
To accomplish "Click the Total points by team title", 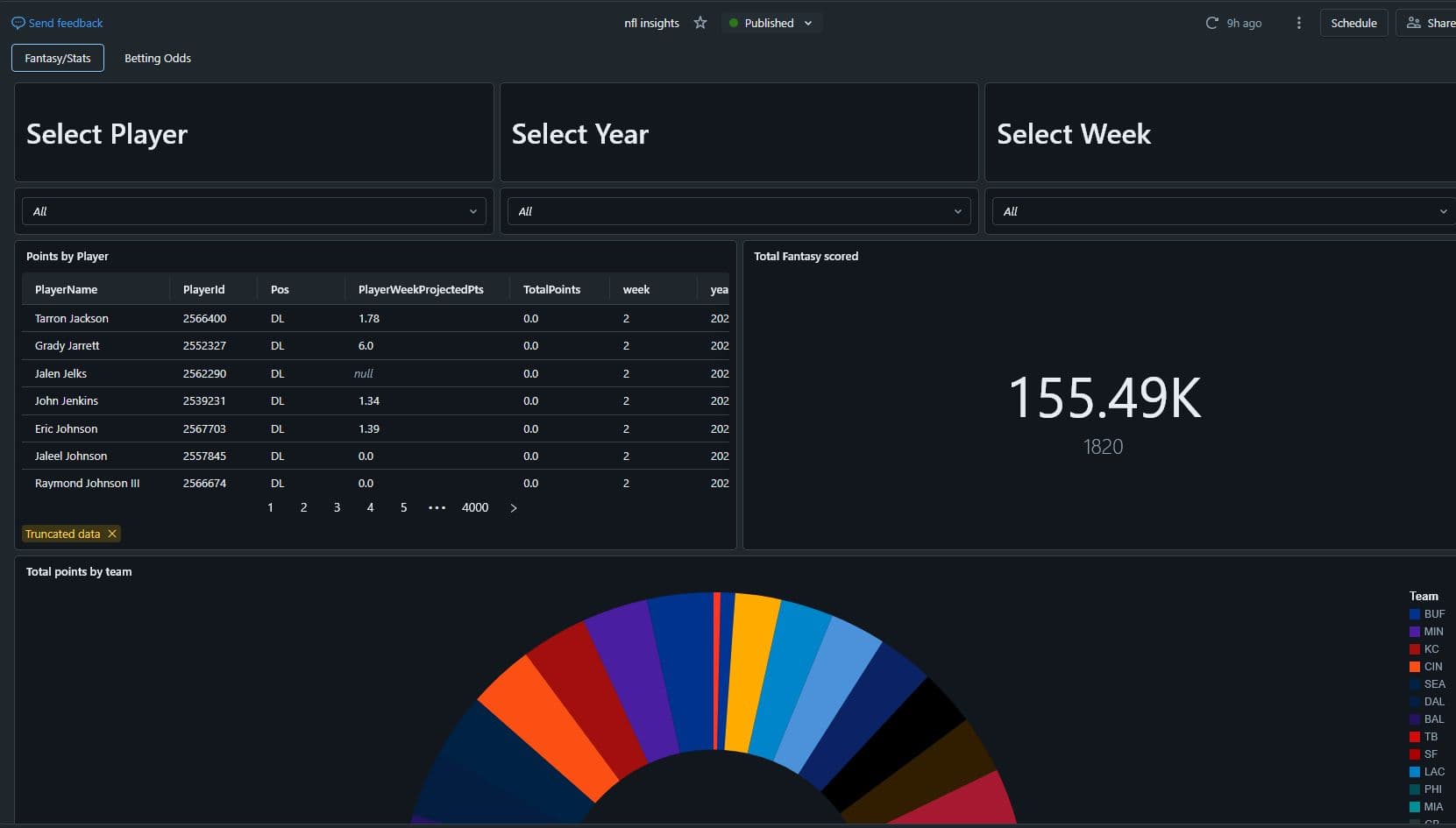I will coord(79,571).
